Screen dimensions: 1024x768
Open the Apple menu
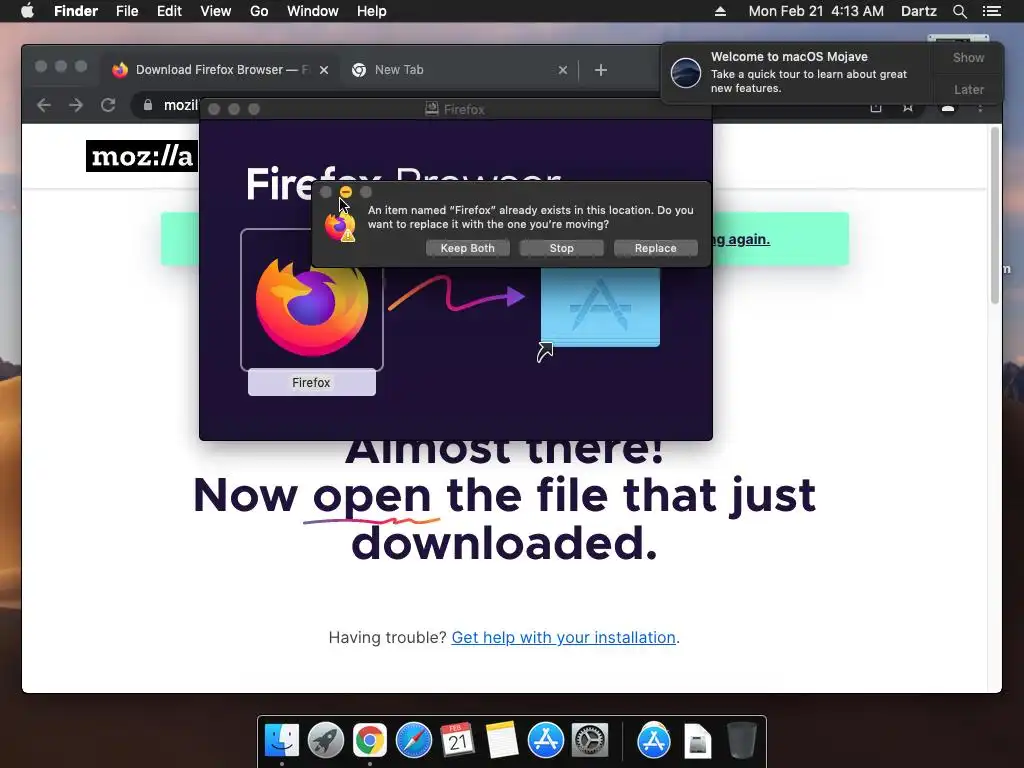click(x=27, y=11)
